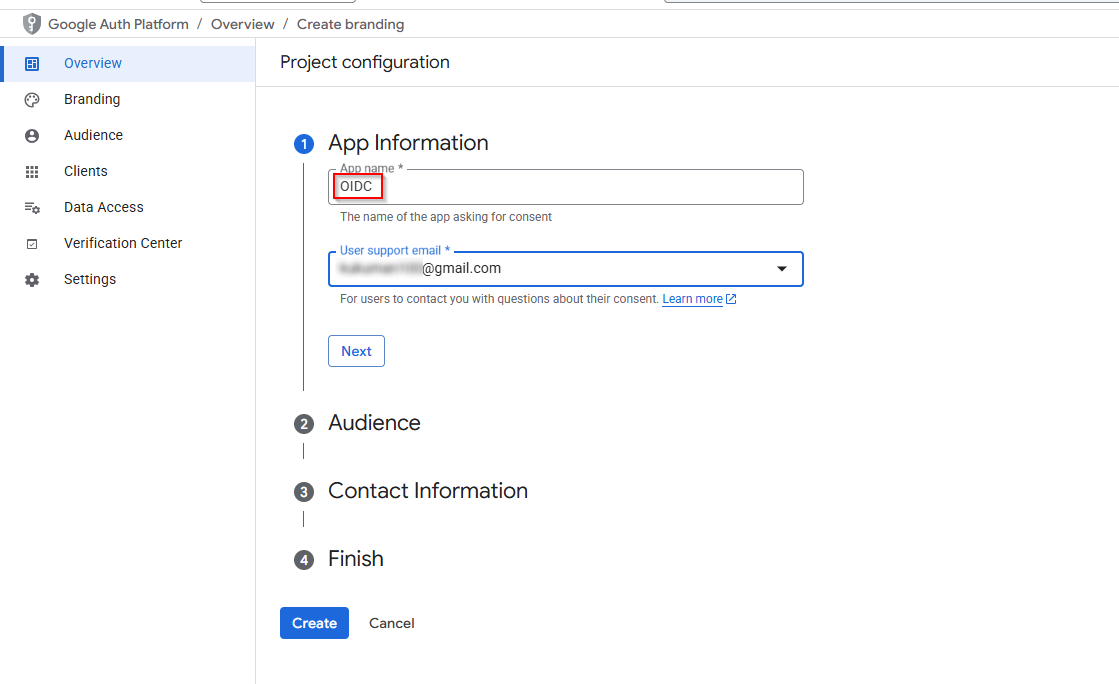Click the Google Auth Platform shield icon
1119x684 pixels.
coord(32,24)
